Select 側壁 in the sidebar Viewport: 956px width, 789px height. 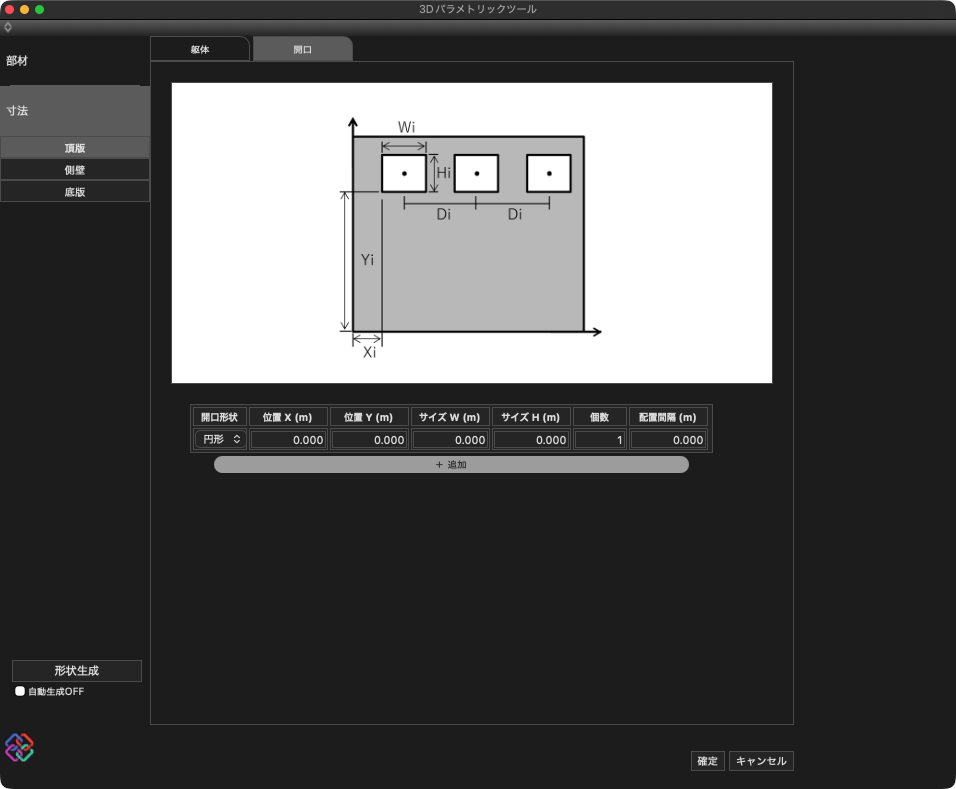(x=75, y=170)
